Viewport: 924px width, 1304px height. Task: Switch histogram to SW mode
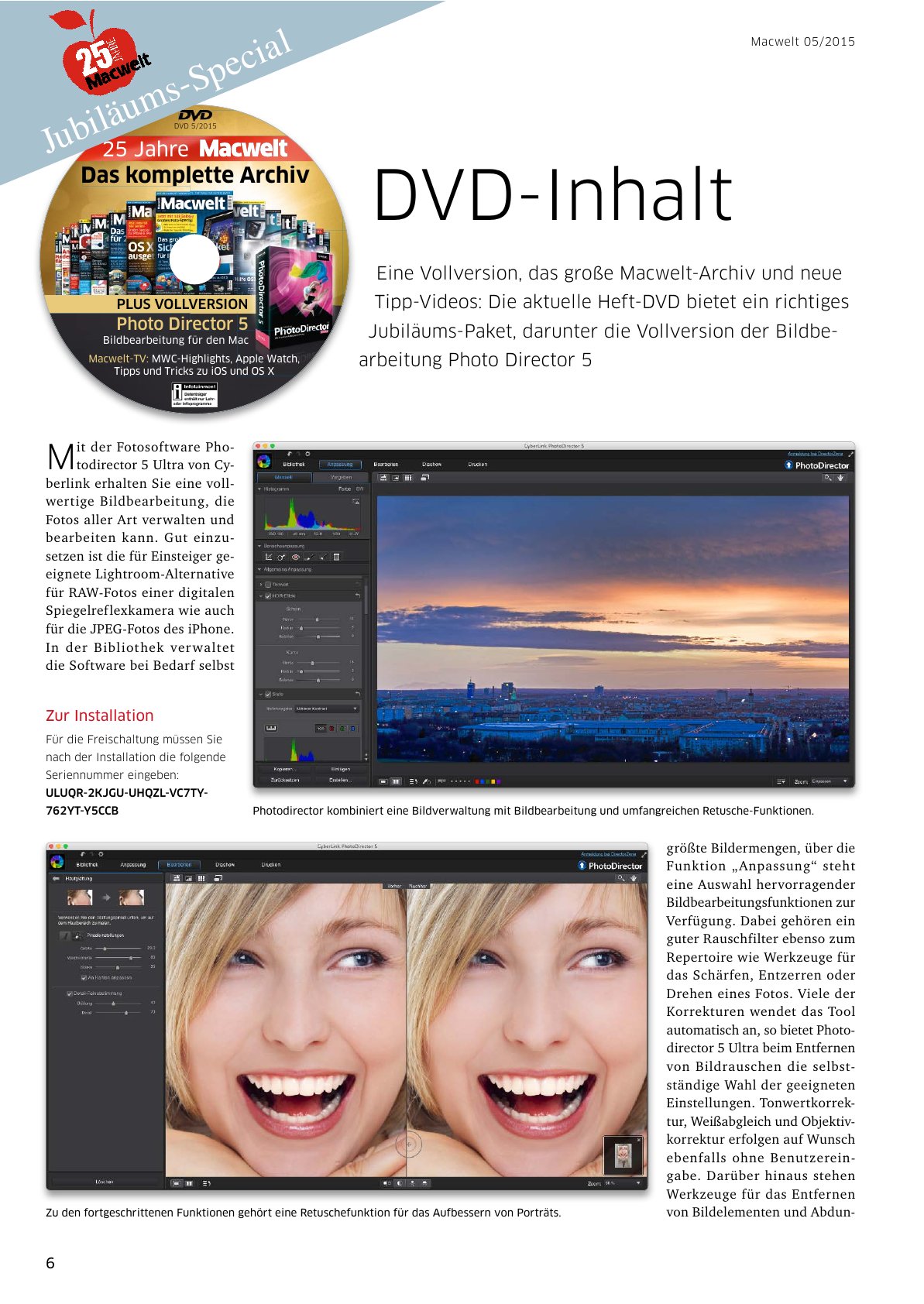[x=359, y=489]
